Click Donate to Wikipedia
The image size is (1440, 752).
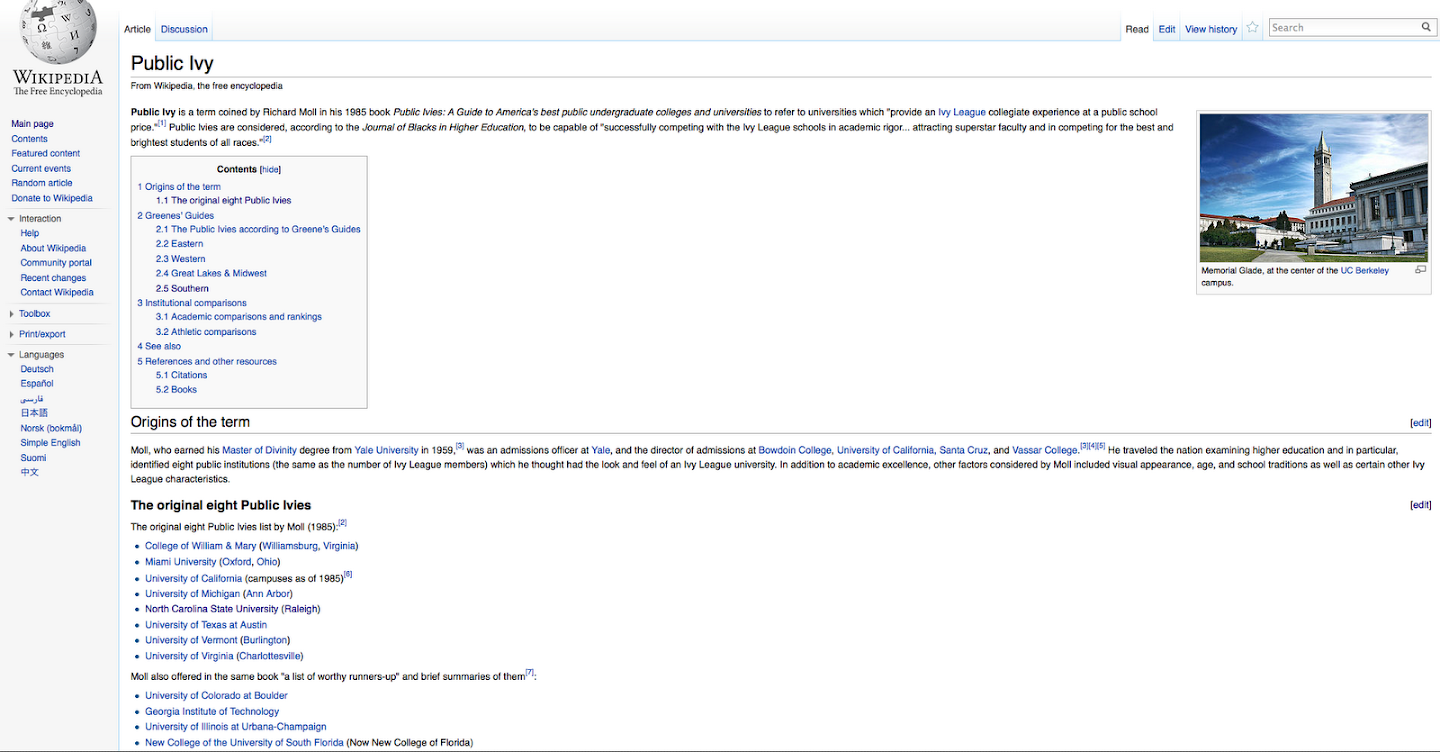pyautogui.click(x=52, y=198)
